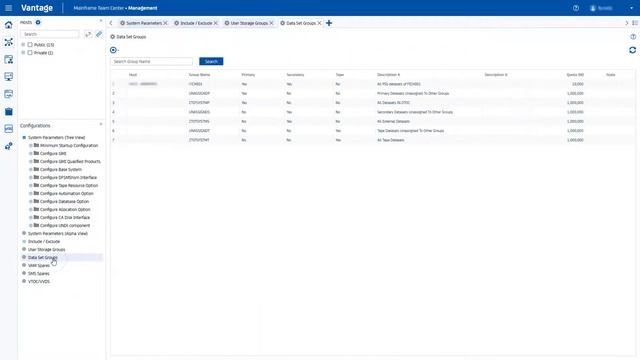This screenshot has height=360, width=640.
Task: Open the window-panel sidebar icon below the monitor
Action: 9,94
